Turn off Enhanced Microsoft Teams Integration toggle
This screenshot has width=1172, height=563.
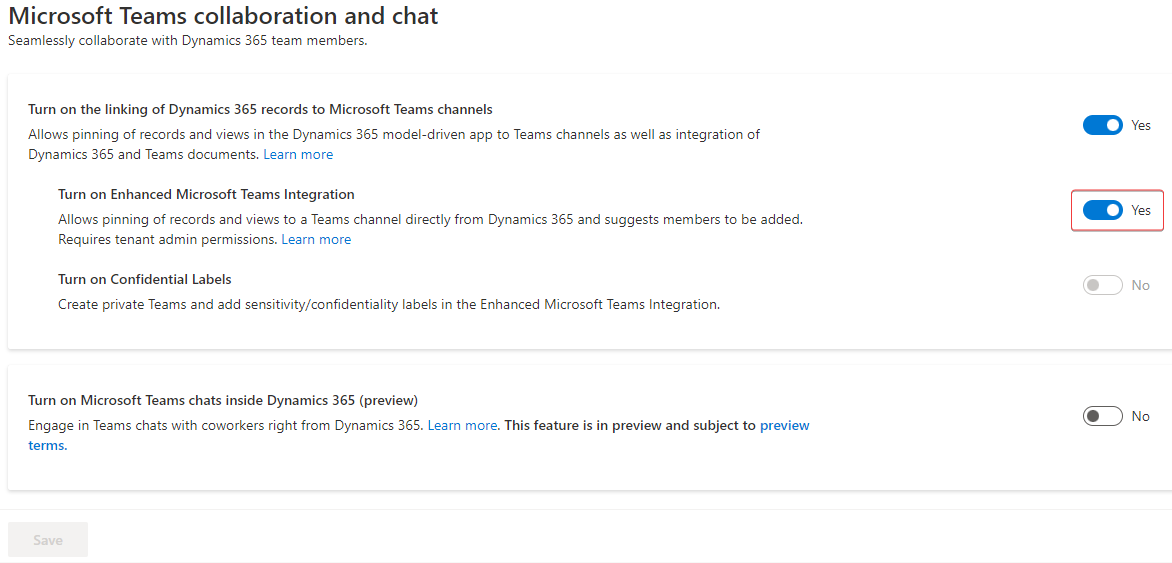(x=1102, y=211)
